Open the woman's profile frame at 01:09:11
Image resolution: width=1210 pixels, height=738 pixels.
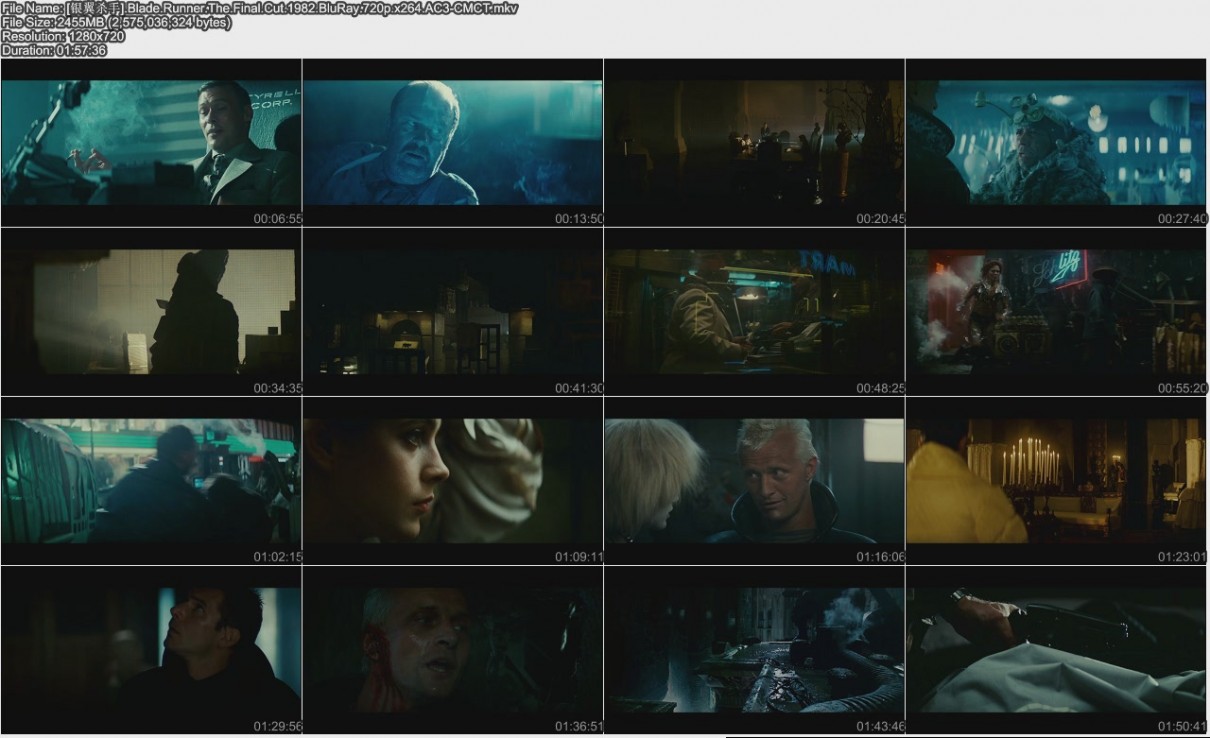point(453,481)
